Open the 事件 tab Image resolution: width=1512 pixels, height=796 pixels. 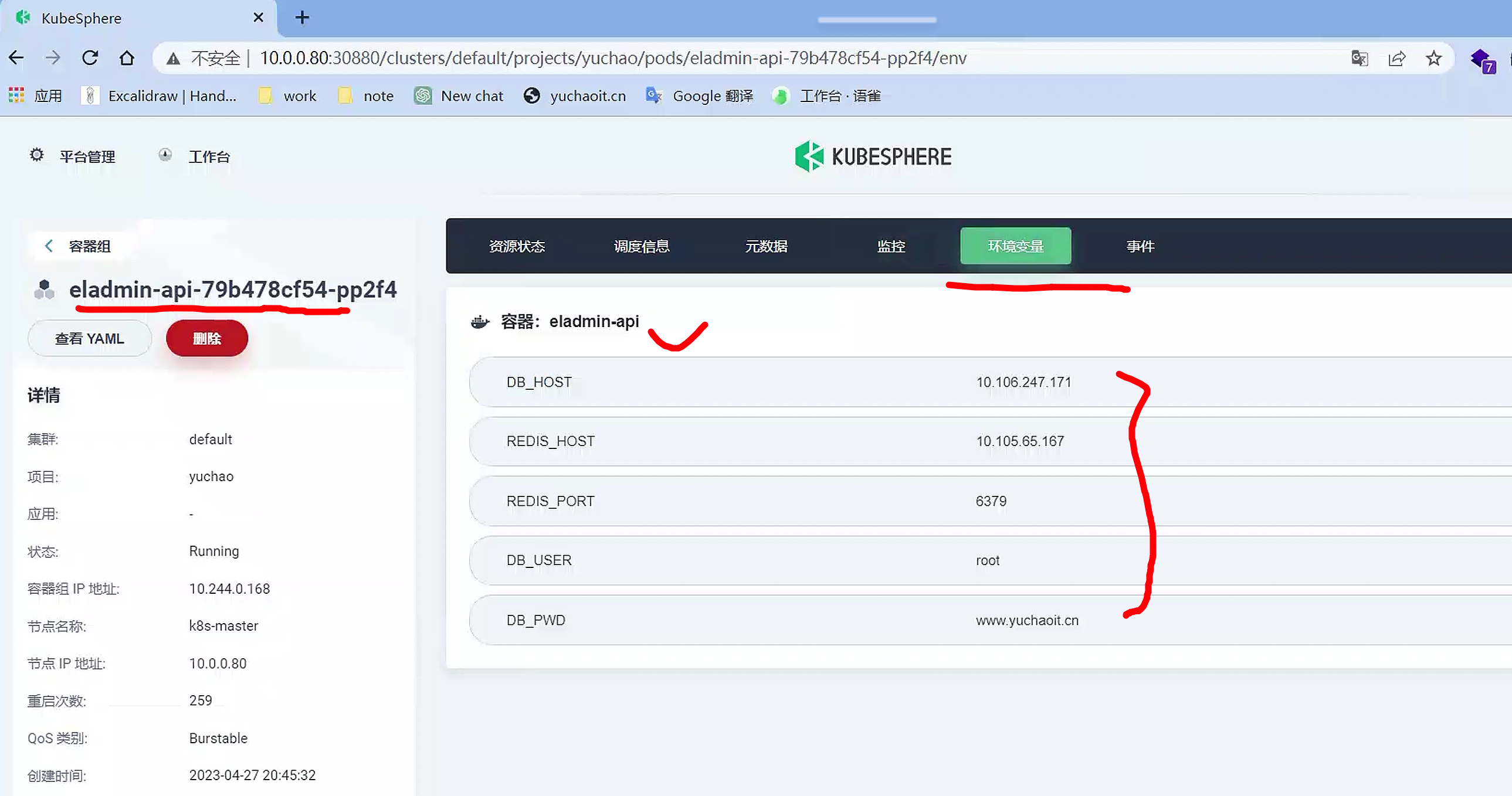tap(1140, 246)
